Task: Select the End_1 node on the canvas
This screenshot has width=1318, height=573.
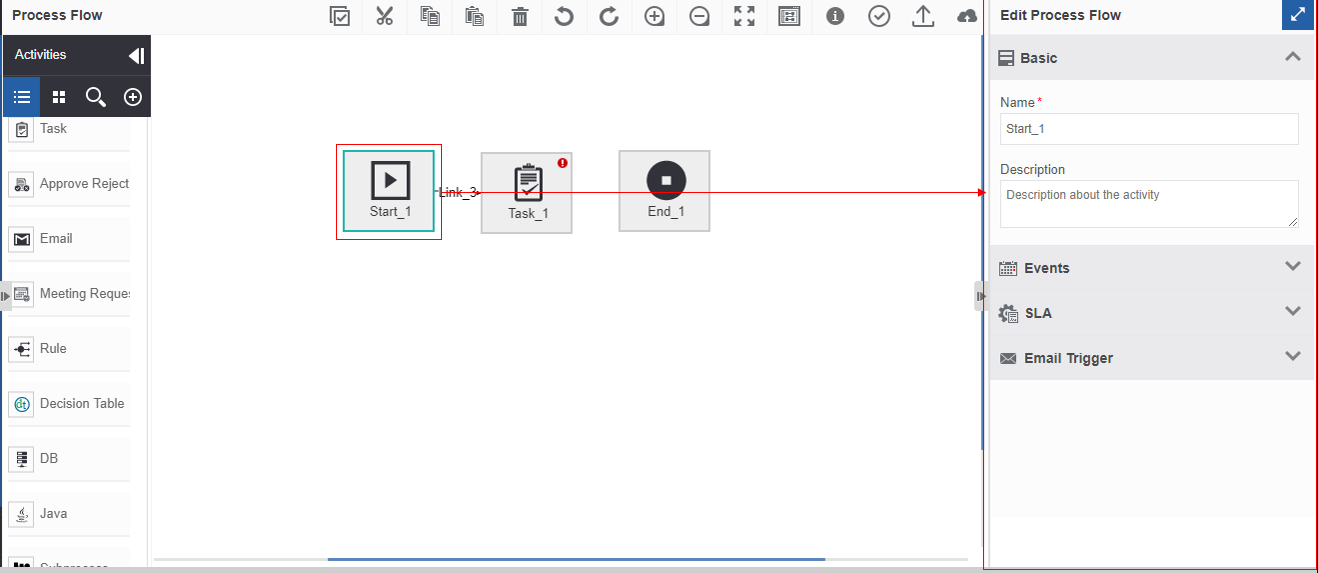Action: pos(665,191)
